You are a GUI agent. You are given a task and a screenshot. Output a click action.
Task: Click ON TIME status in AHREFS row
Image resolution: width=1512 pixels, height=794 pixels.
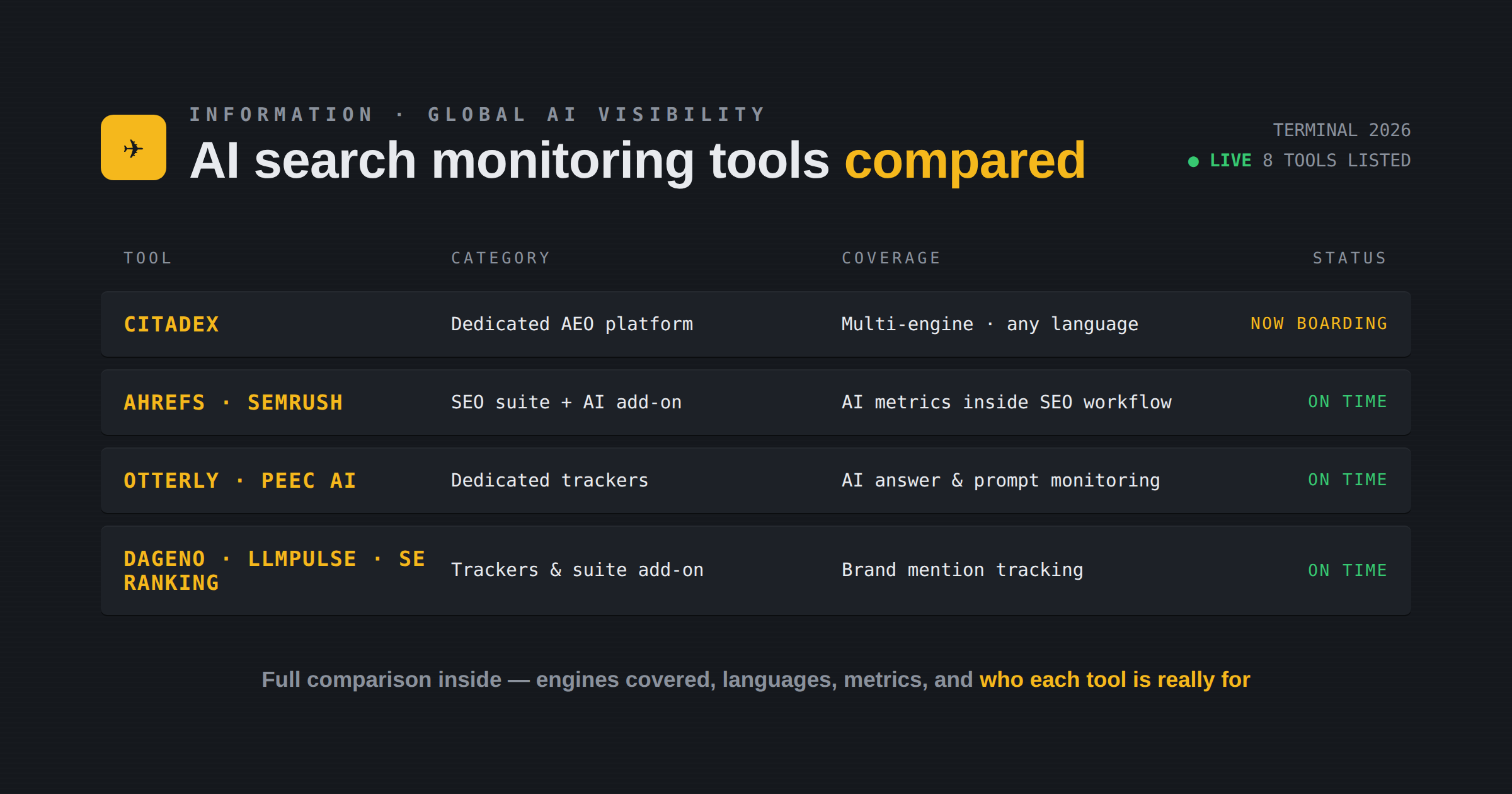click(1348, 401)
